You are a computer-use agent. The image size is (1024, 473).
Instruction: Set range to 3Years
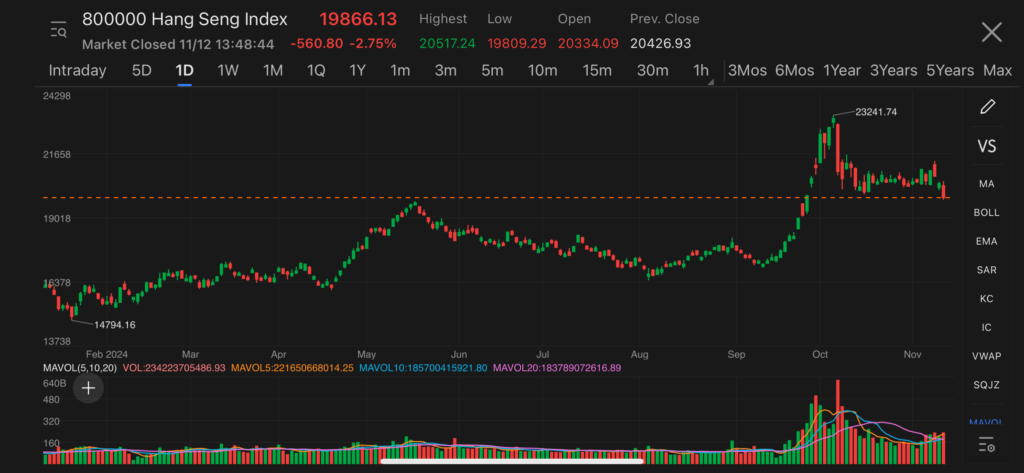coord(893,71)
